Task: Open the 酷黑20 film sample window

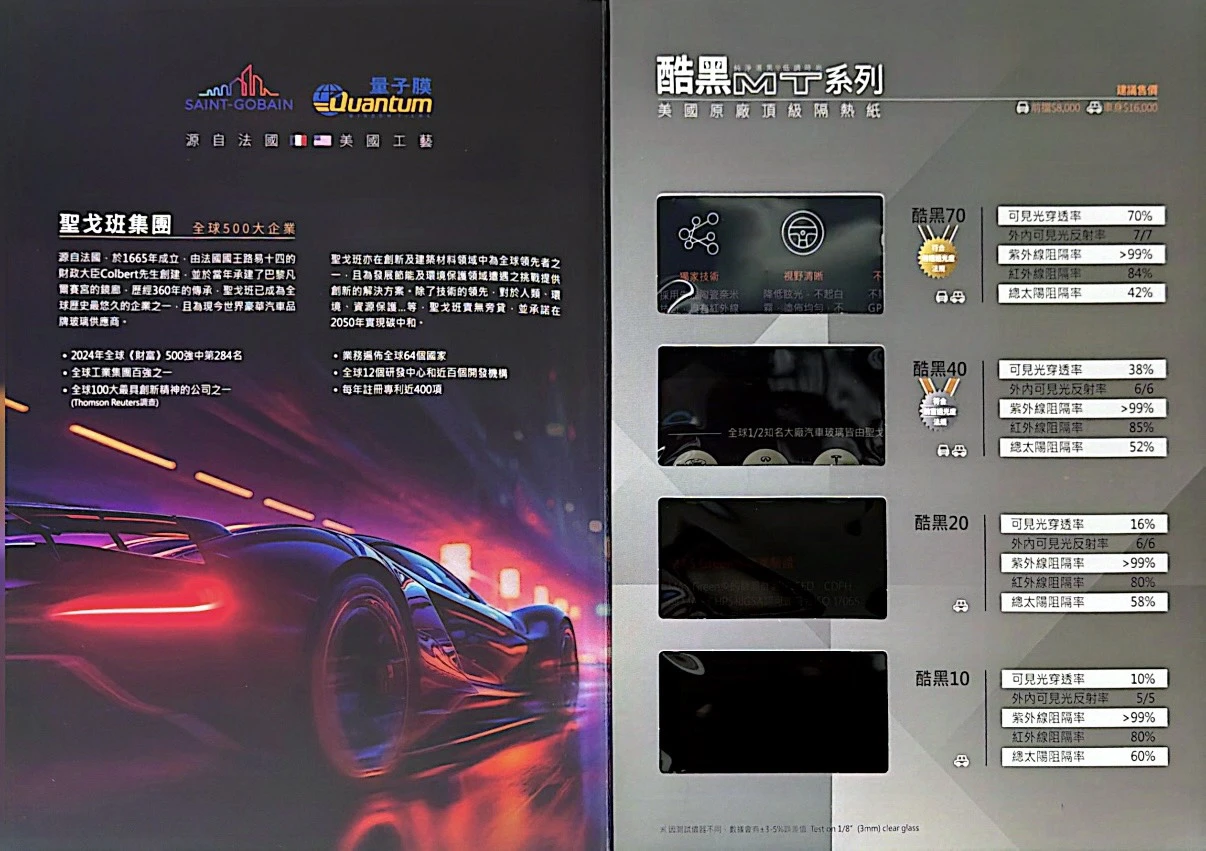Action: pos(772,558)
